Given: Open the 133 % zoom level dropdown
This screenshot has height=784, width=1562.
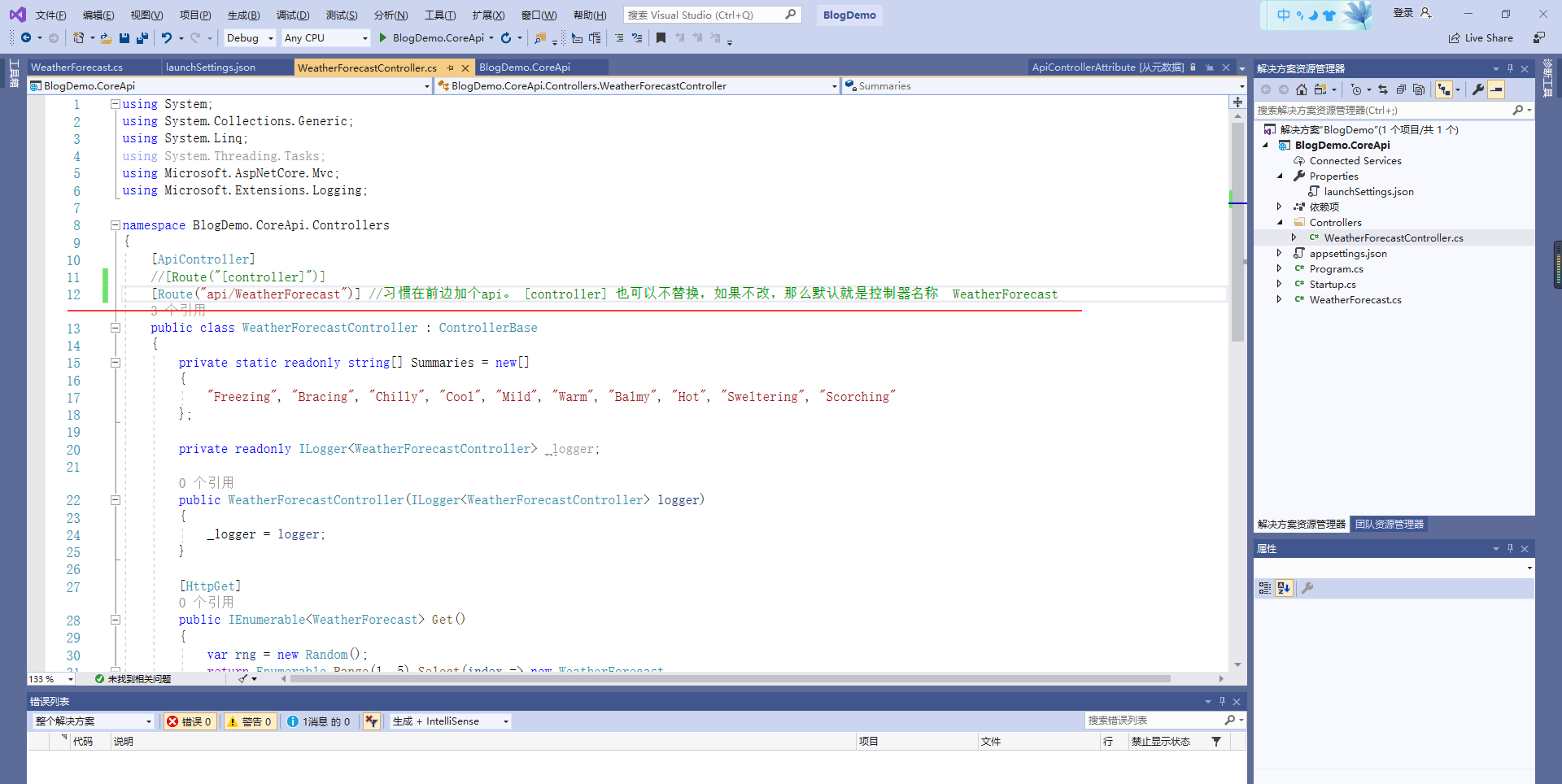Looking at the screenshot, I should 51,679.
